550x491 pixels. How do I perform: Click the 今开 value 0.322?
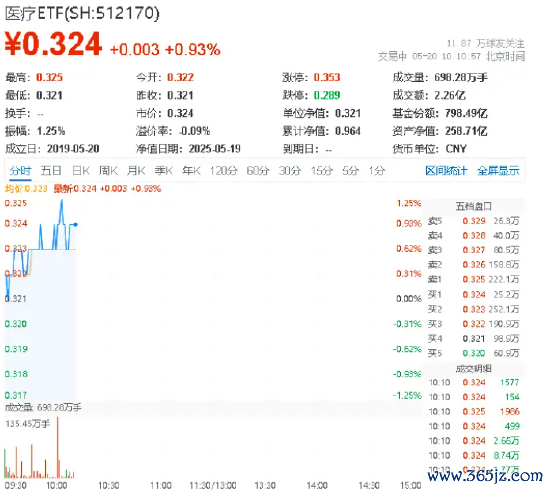(x=180, y=77)
